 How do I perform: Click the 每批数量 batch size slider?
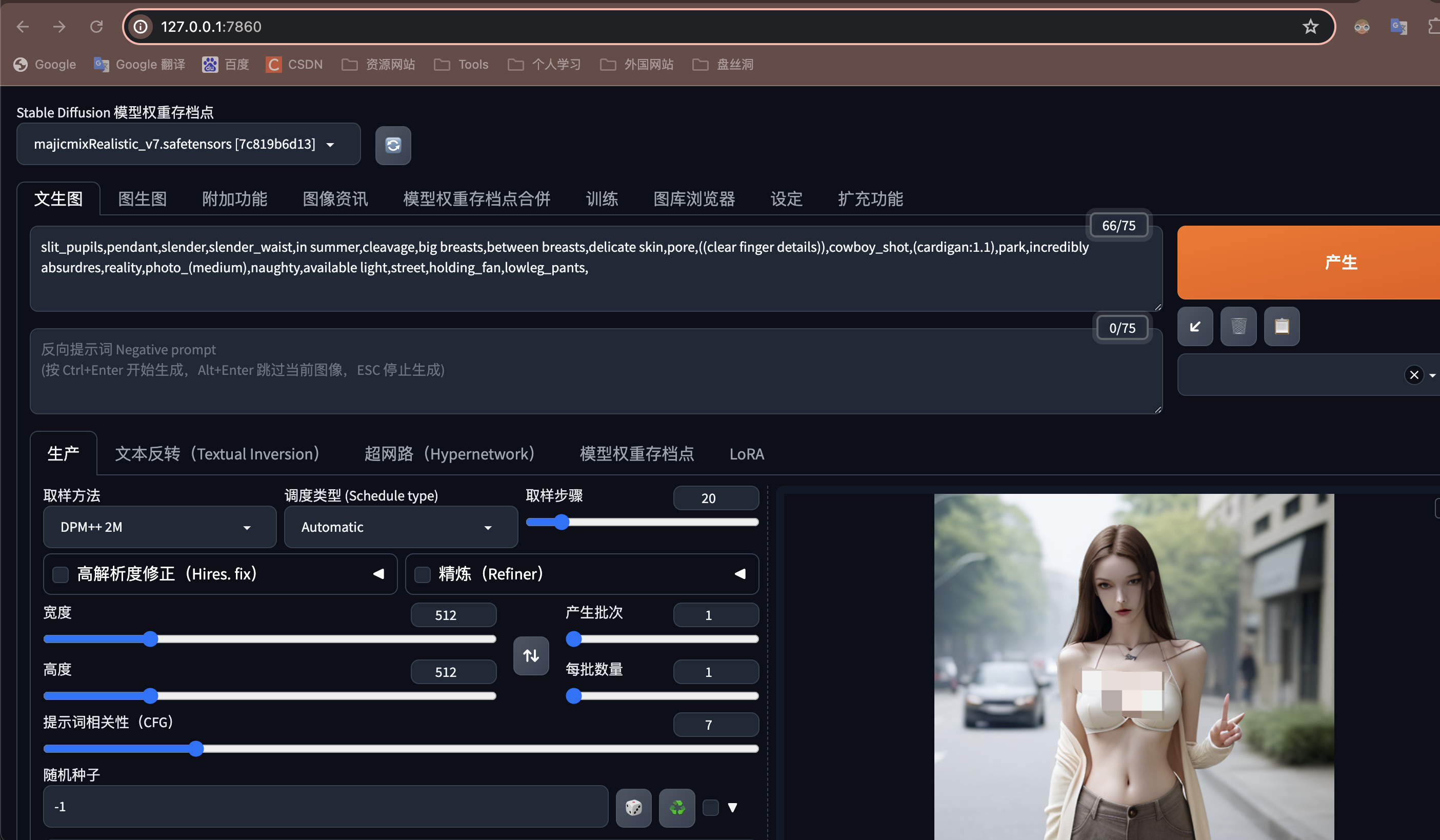(662, 695)
